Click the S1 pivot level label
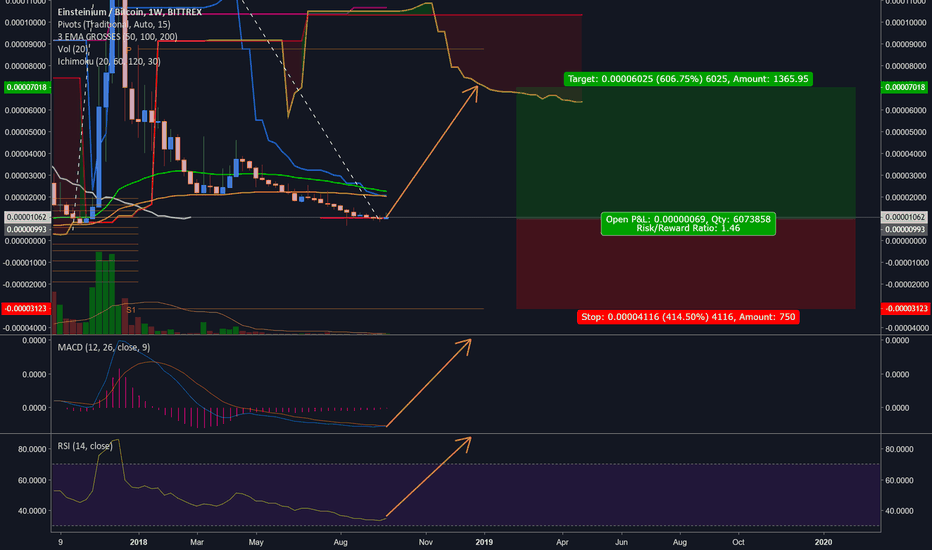Screen dimensions: 932x550 (x=131, y=310)
